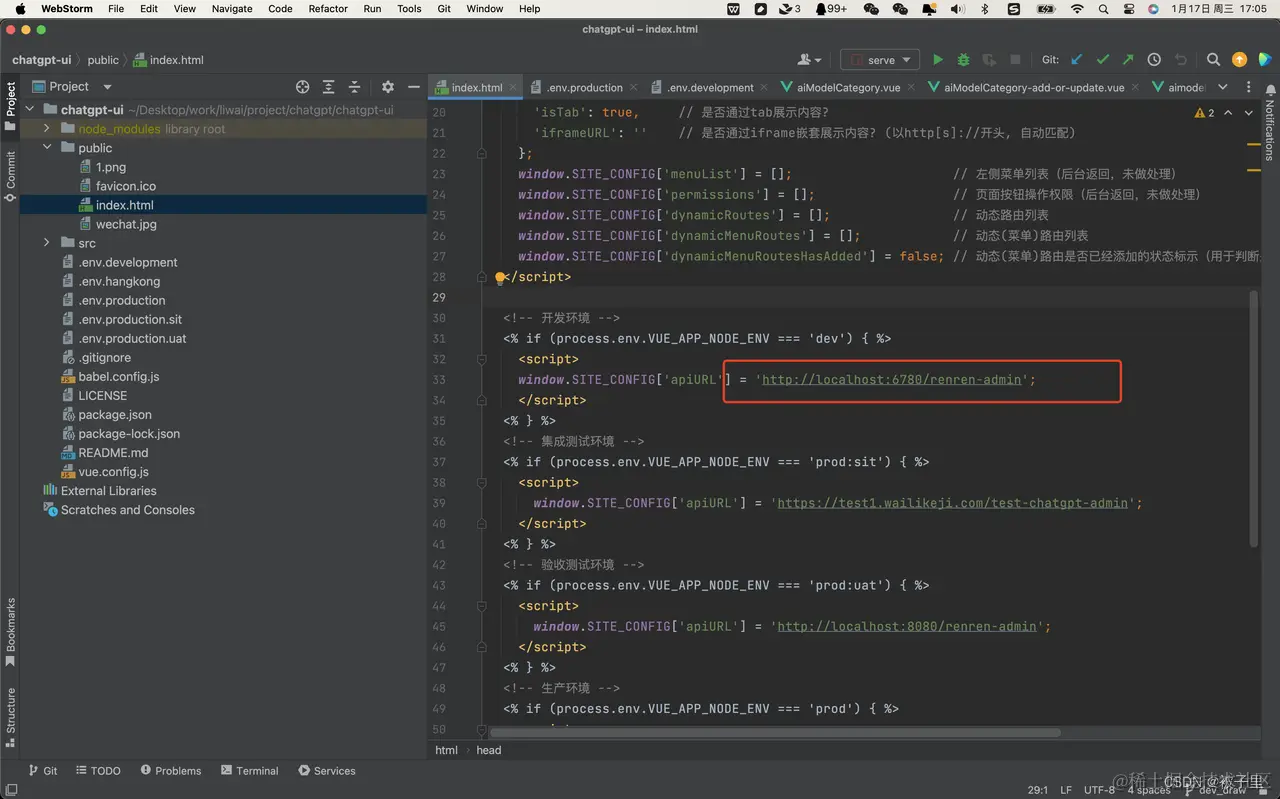Commit changes with the green Git checkmark
1280x799 pixels.
(x=1103, y=60)
